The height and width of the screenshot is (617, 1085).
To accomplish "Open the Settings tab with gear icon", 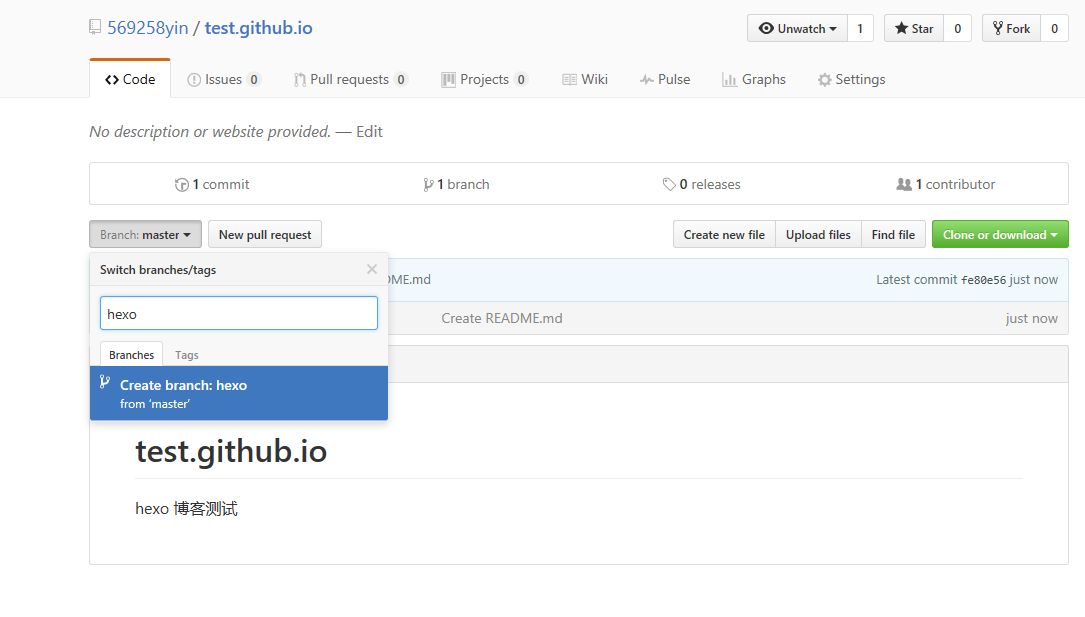I will (x=851, y=80).
